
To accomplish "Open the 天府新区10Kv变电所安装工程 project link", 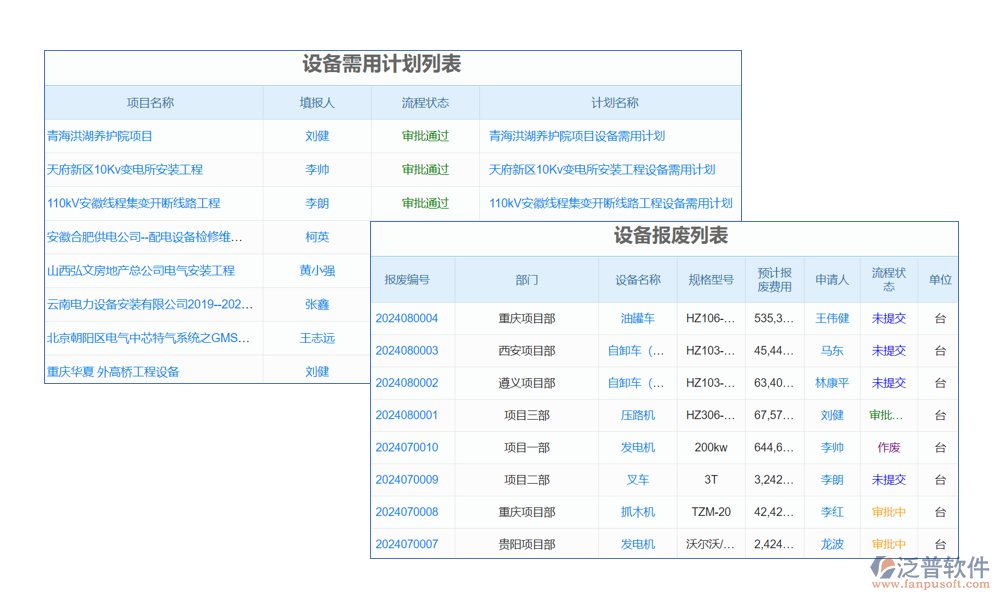I will tap(125, 170).
